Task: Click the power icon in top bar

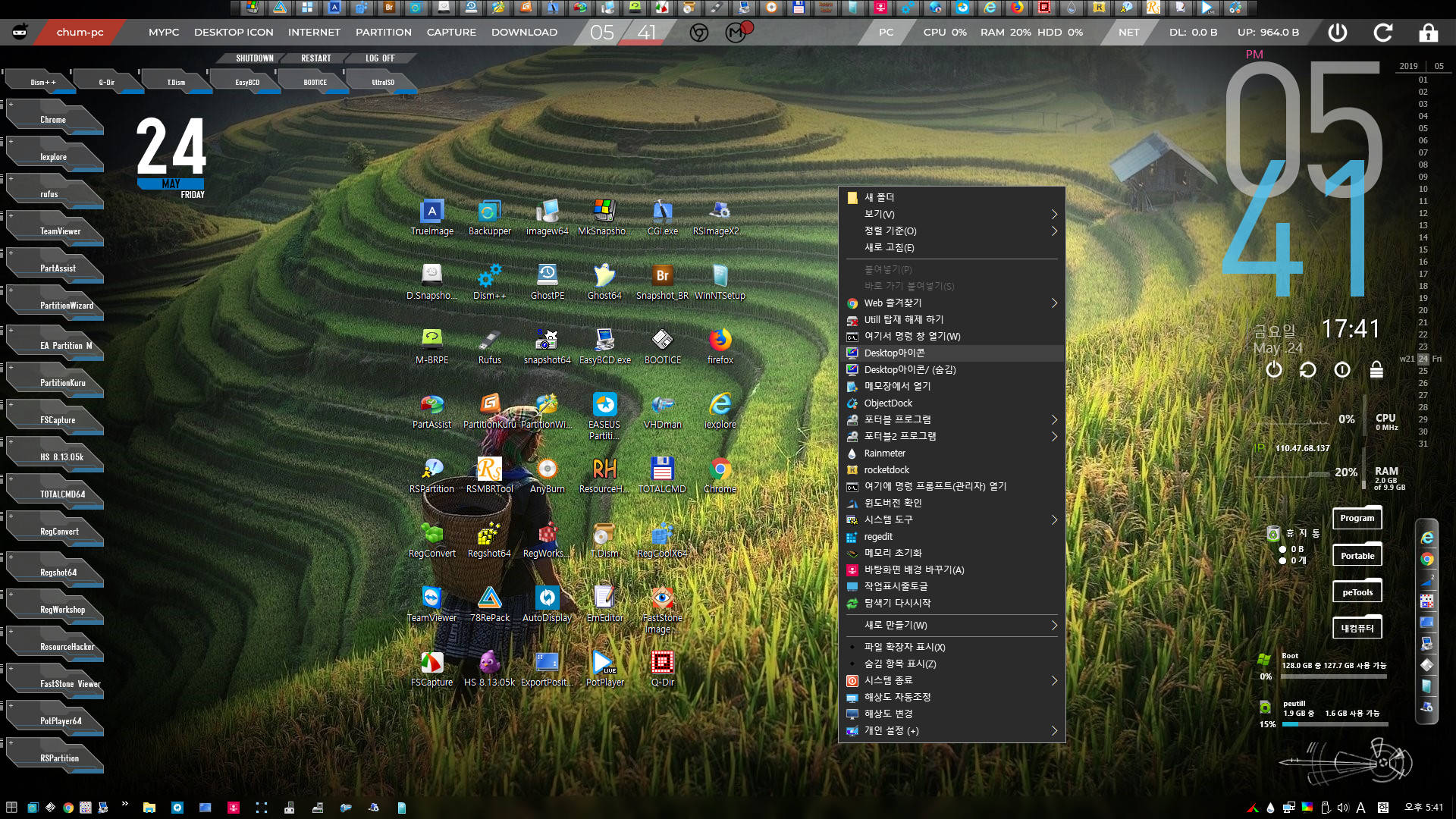Action: click(1338, 33)
